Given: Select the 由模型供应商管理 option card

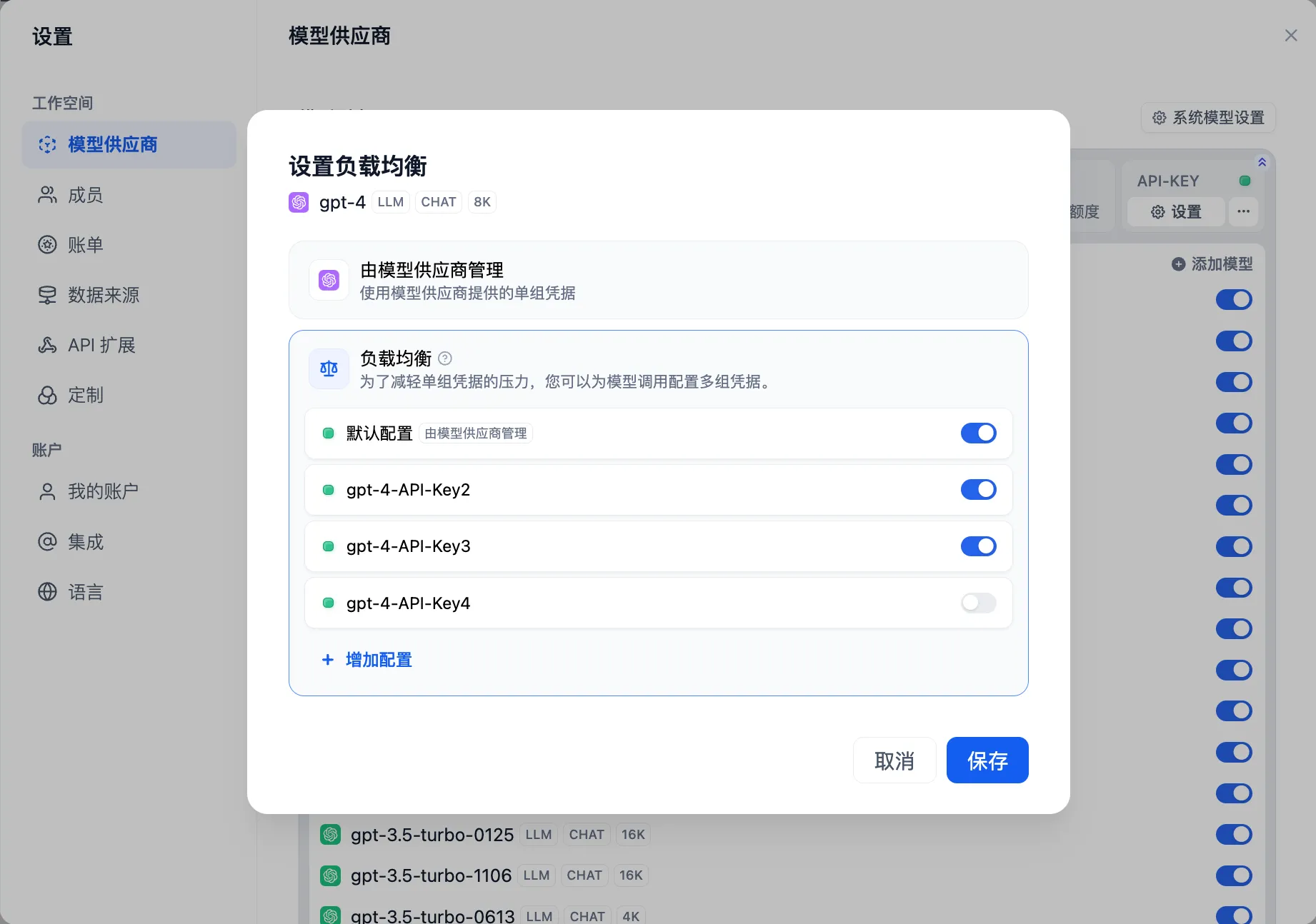Looking at the screenshot, I should tap(657, 280).
